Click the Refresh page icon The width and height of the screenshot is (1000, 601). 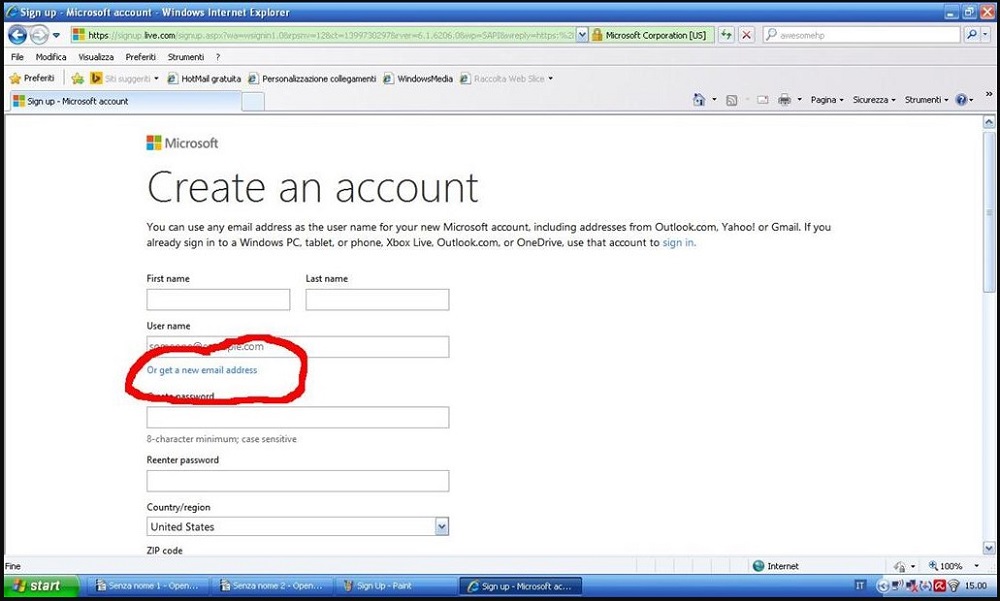pos(726,35)
